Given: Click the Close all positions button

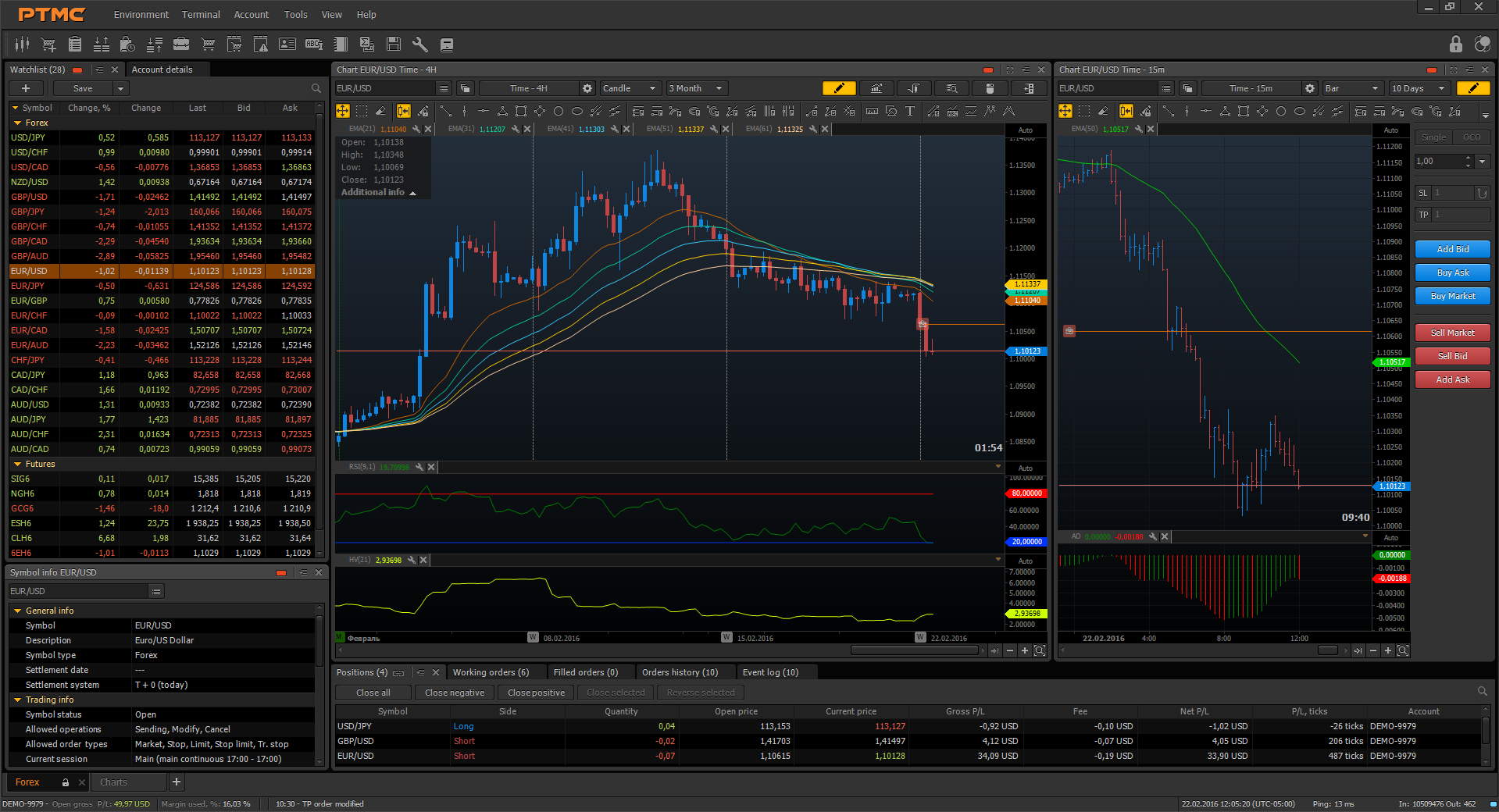Looking at the screenshot, I should pos(373,693).
